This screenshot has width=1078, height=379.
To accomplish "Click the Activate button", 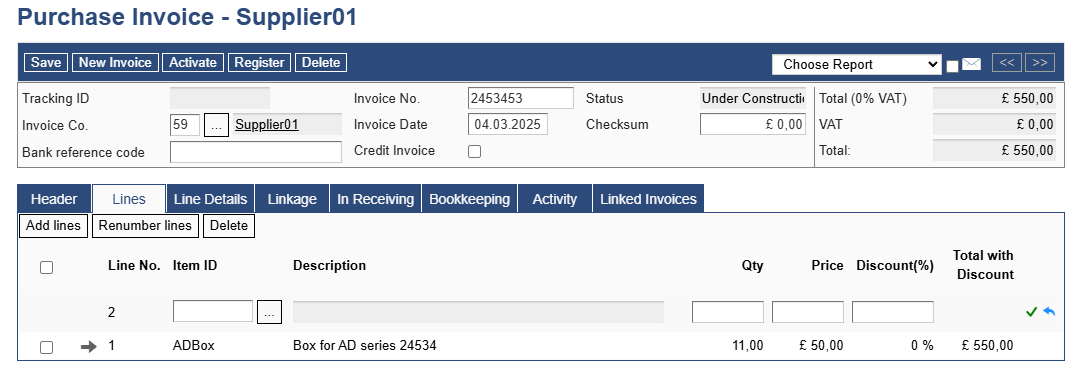I will pyautogui.click(x=193, y=63).
